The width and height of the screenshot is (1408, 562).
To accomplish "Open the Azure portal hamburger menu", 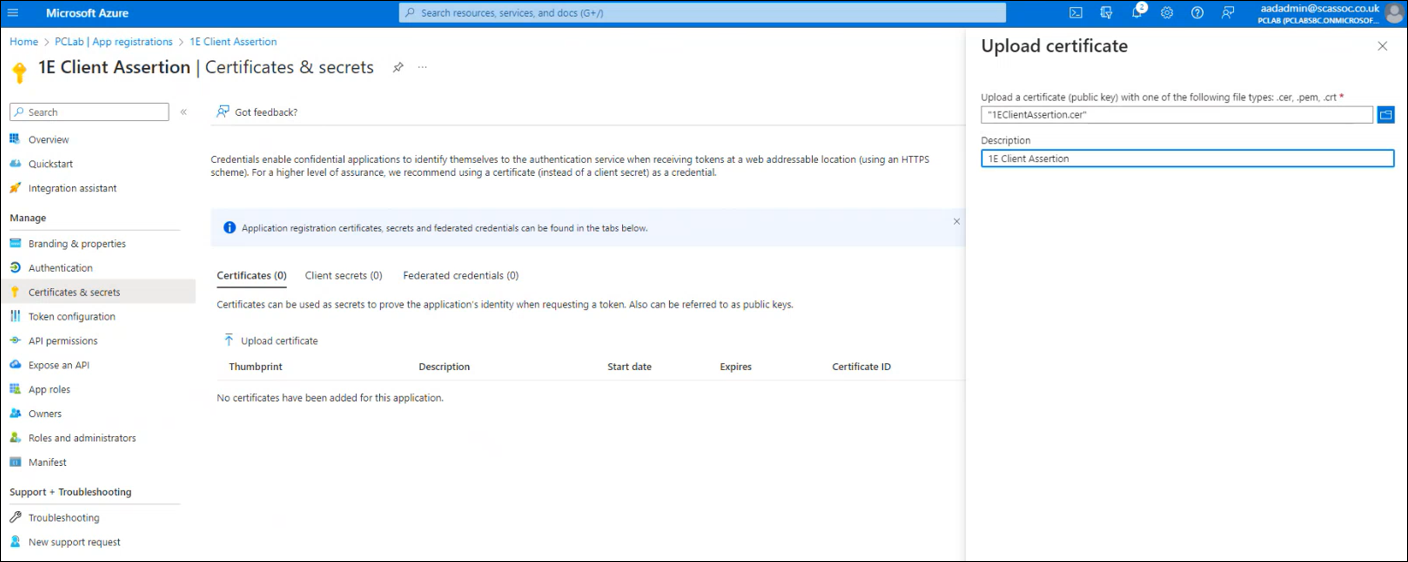I will pos(13,13).
